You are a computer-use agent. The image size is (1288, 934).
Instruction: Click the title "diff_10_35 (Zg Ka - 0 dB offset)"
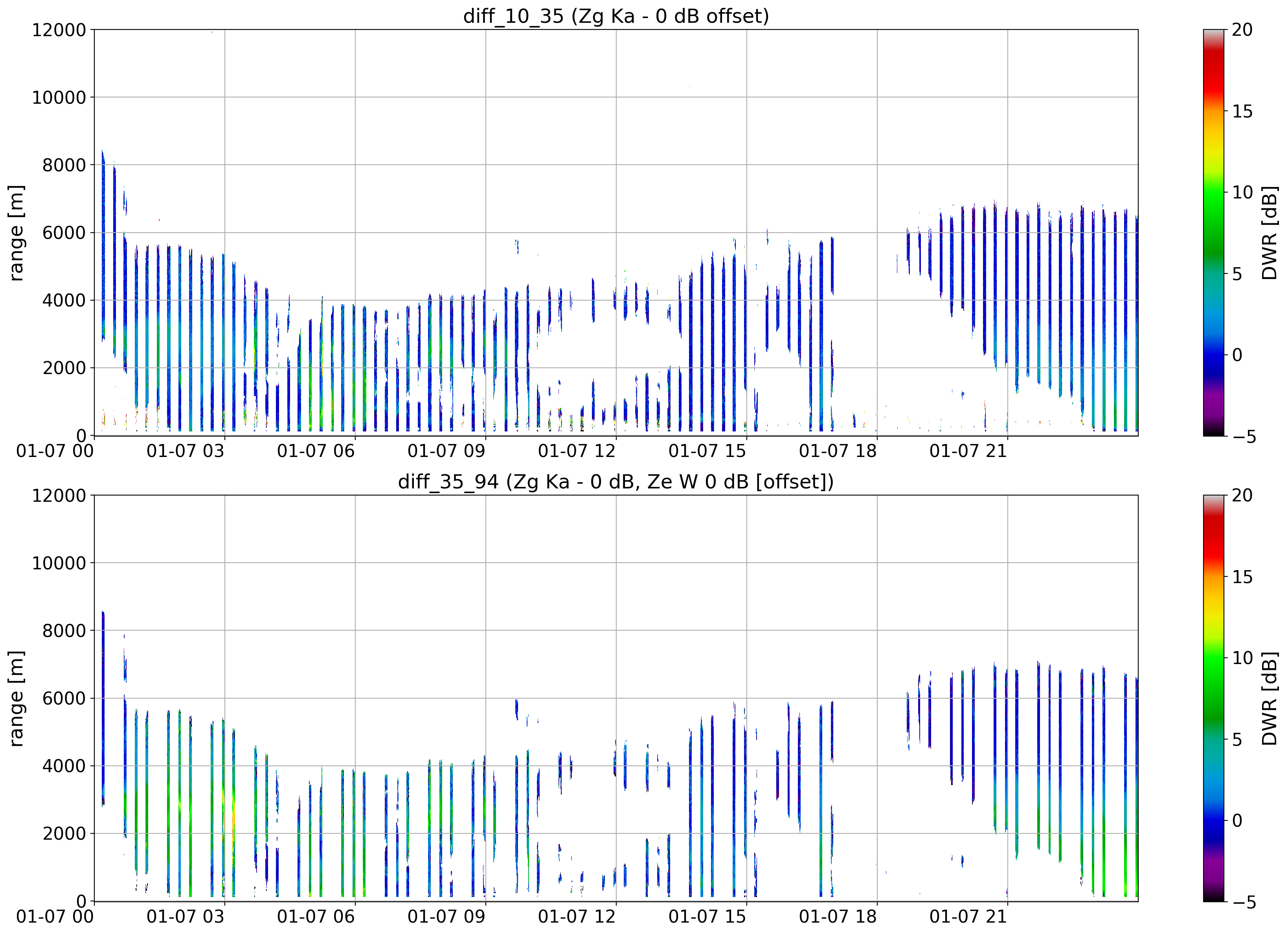coord(616,16)
